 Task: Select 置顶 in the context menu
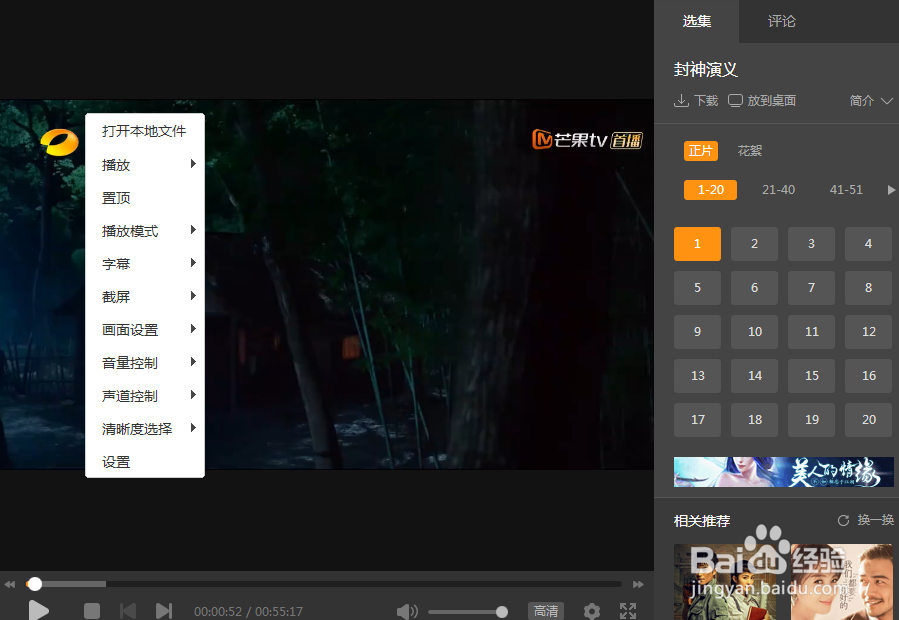click(x=144, y=198)
